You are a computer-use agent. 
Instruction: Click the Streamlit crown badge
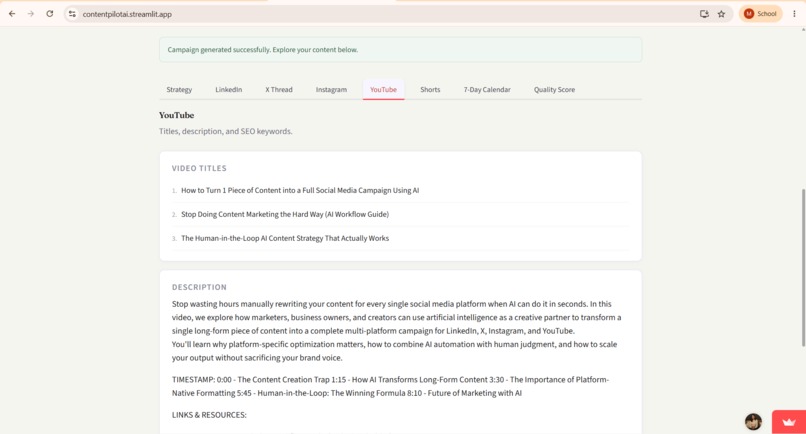tap(789, 422)
